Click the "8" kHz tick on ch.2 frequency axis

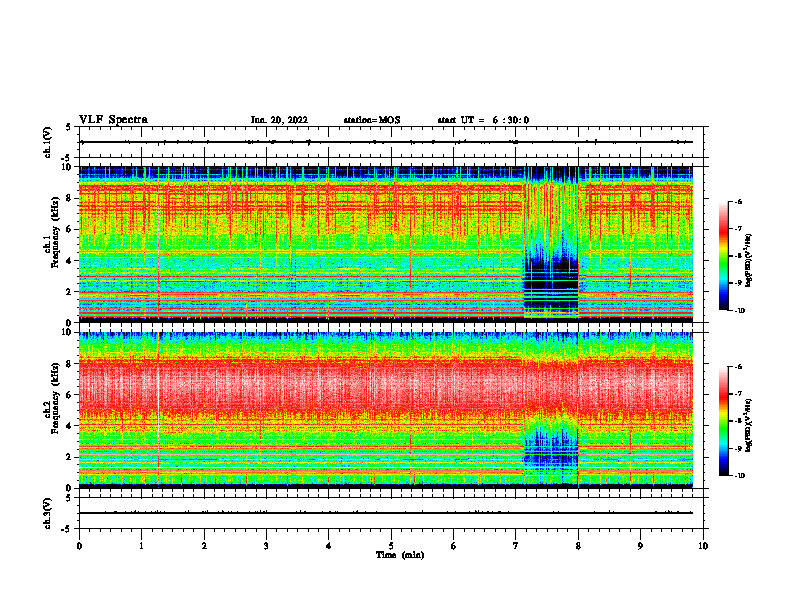(x=70, y=364)
